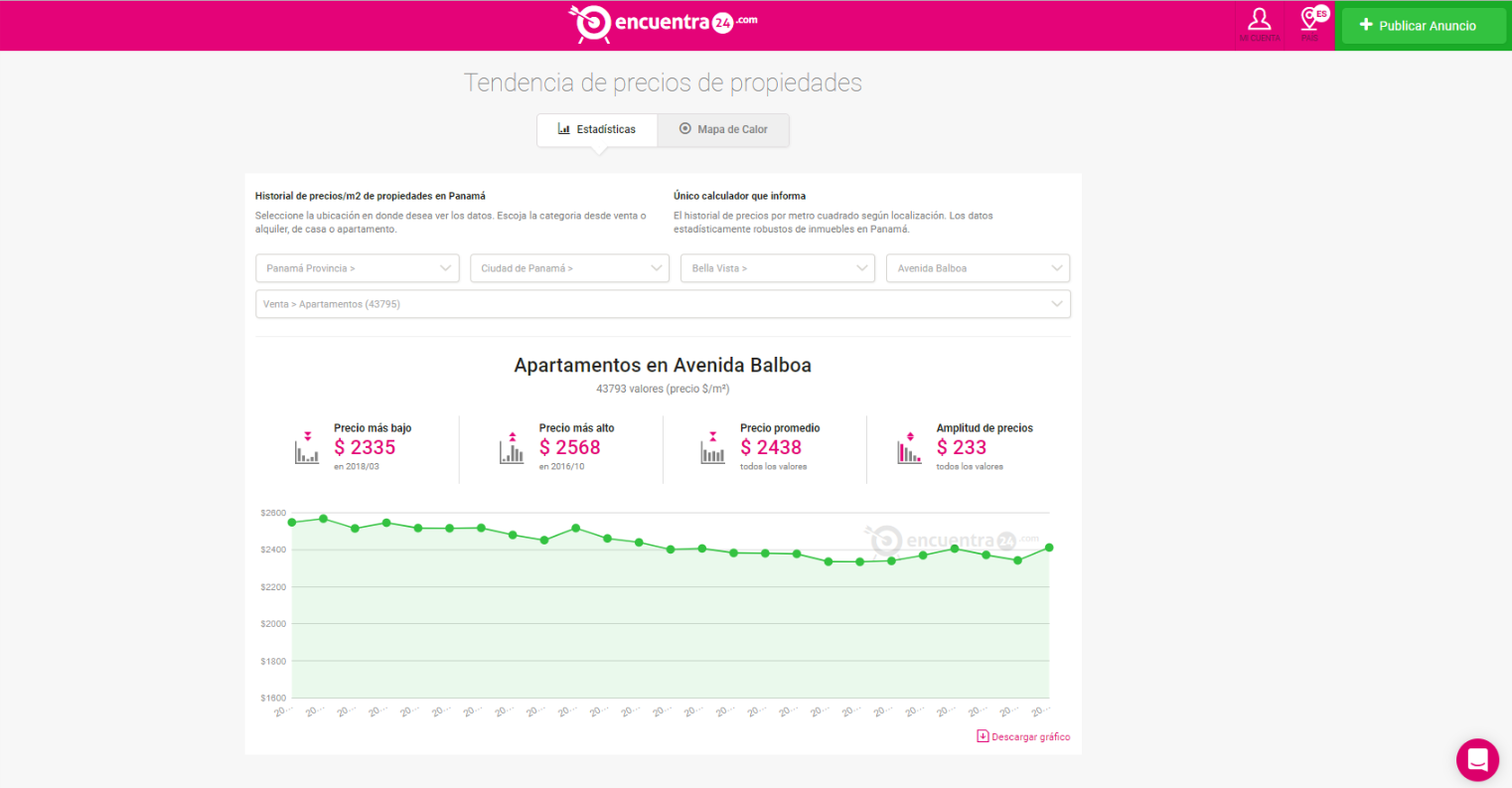
Task: Click the price range value $ 233
Action: coord(962,448)
